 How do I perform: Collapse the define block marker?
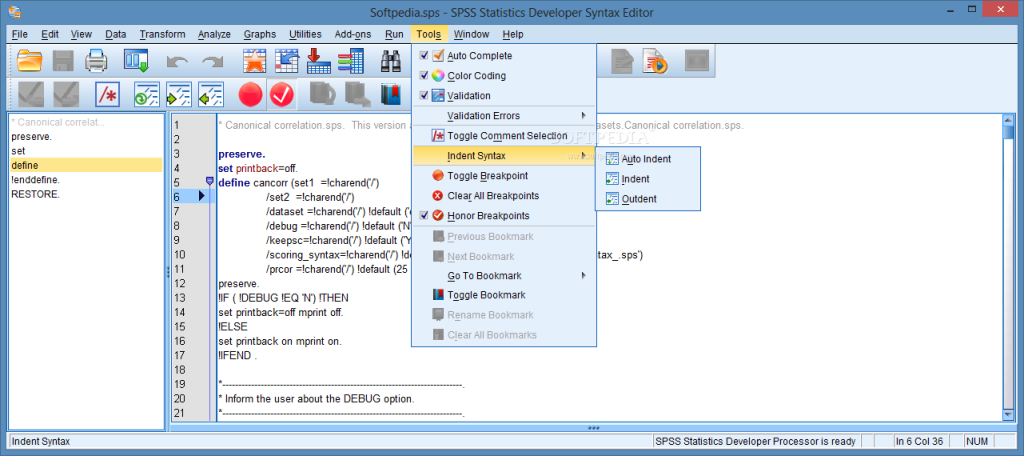[210, 180]
